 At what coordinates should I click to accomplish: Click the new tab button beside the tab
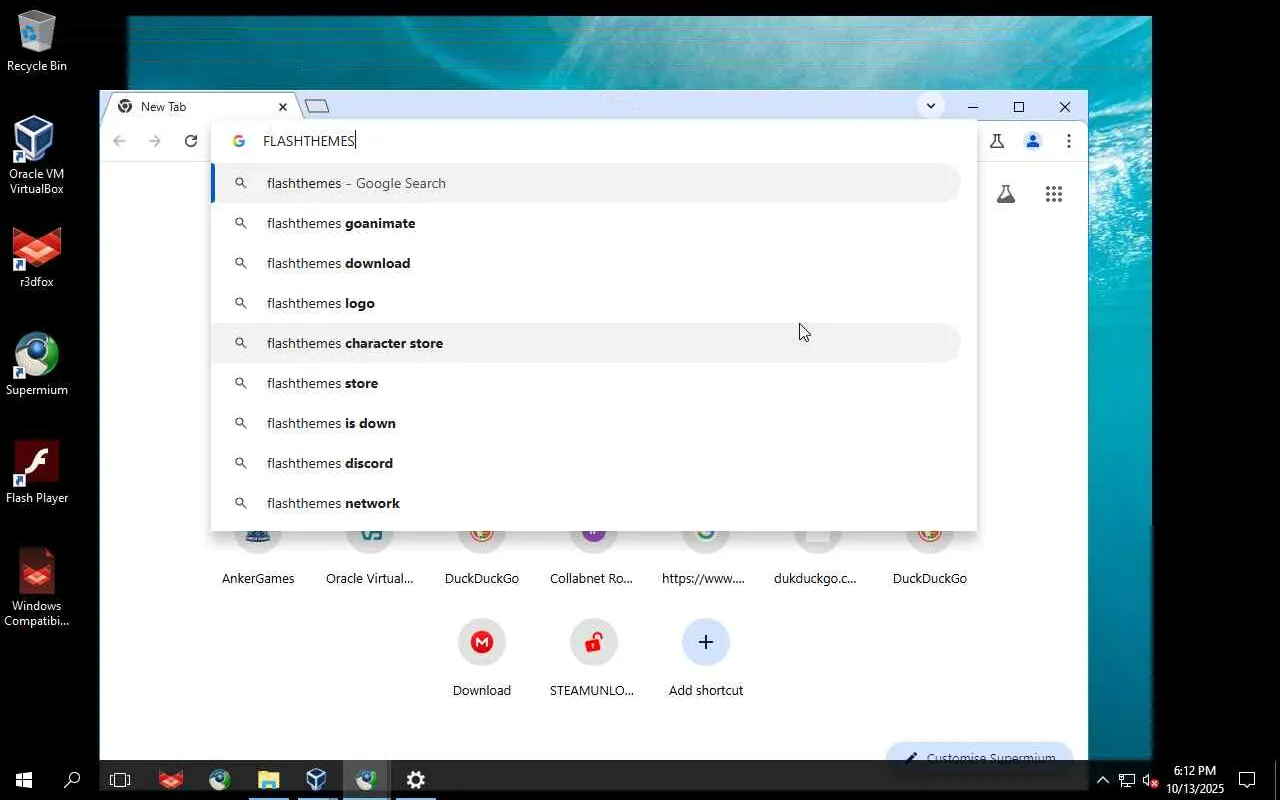click(317, 106)
